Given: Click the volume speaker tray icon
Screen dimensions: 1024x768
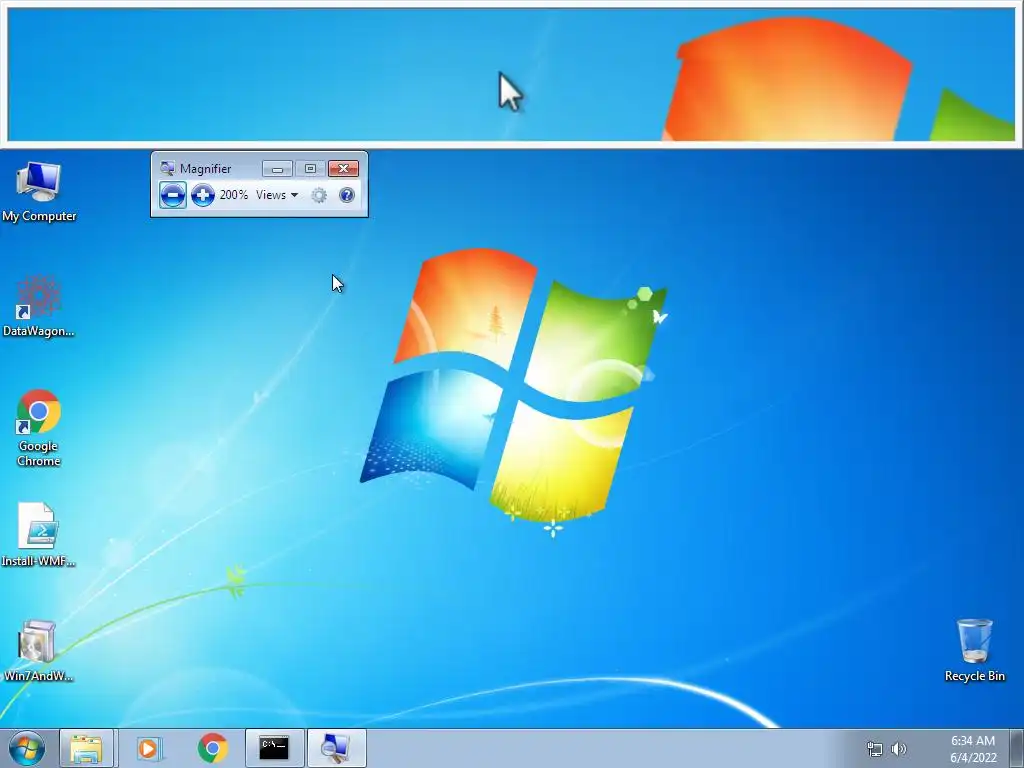Looking at the screenshot, I should pyautogui.click(x=899, y=749).
